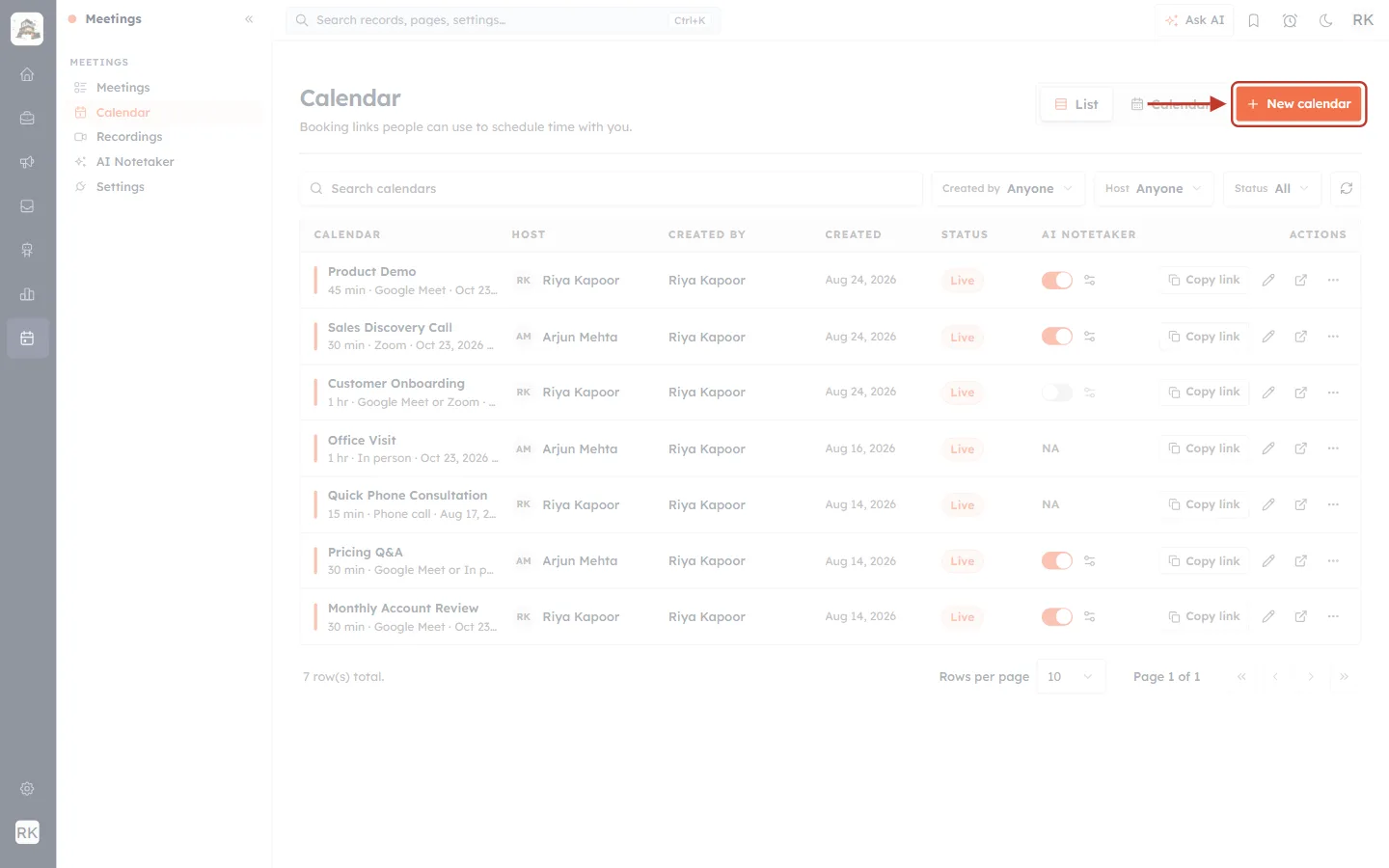The image size is (1389, 868).
Task: Open notetaker settings for Pricing Q&A
Action: tap(1090, 560)
